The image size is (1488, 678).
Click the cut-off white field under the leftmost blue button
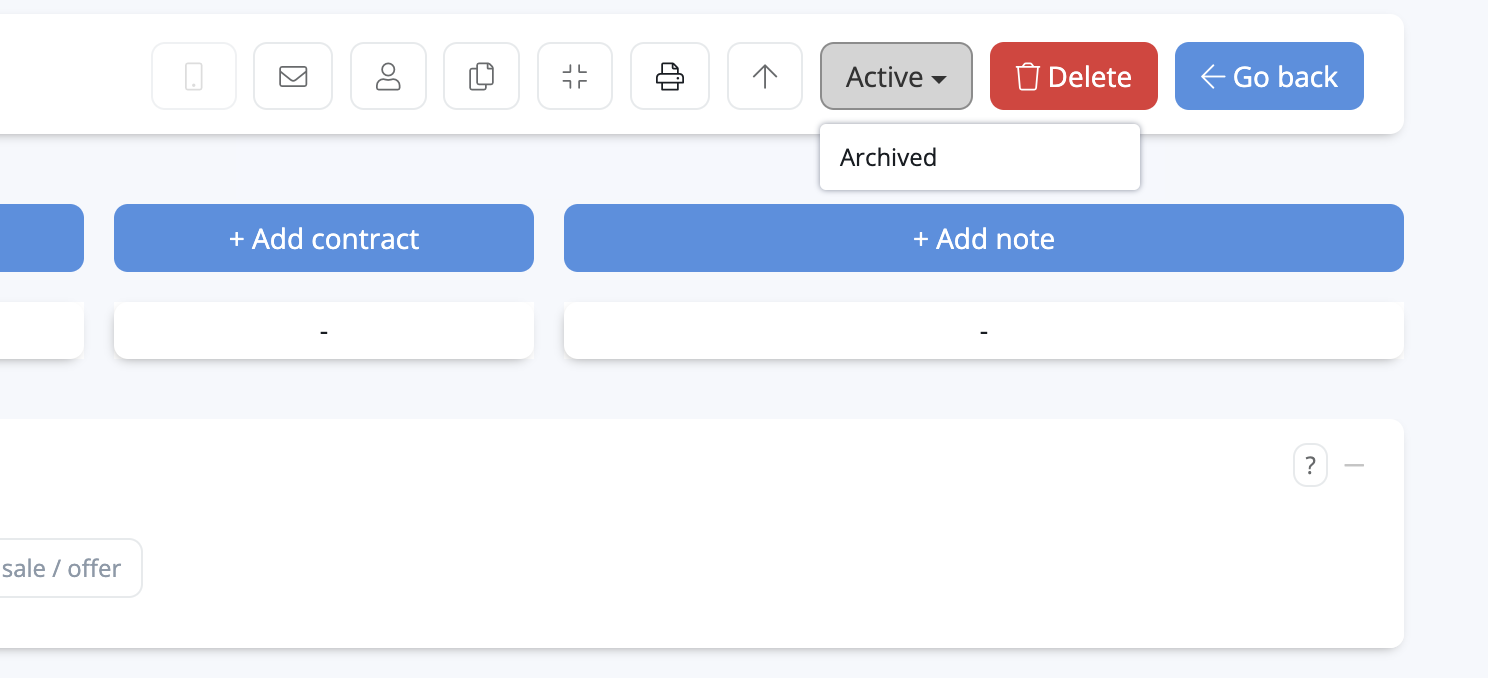pyautogui.click(x=40, y=330)
